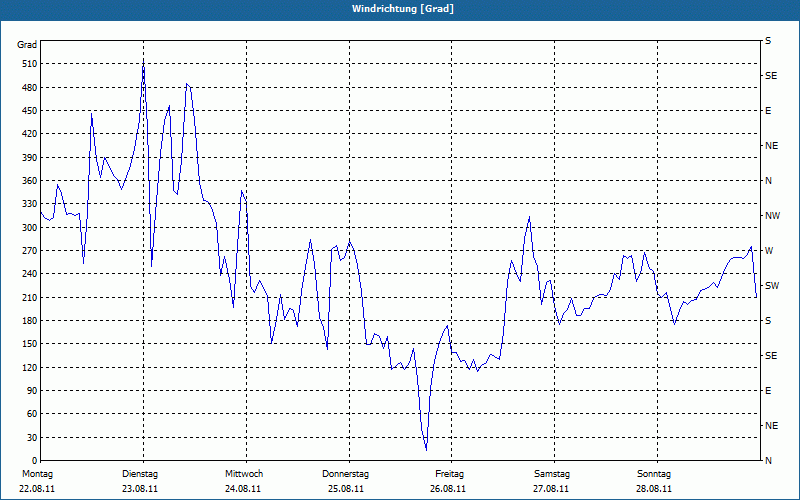Click the 0 label at the axis origin
The image size is (800, 500).
34,461
